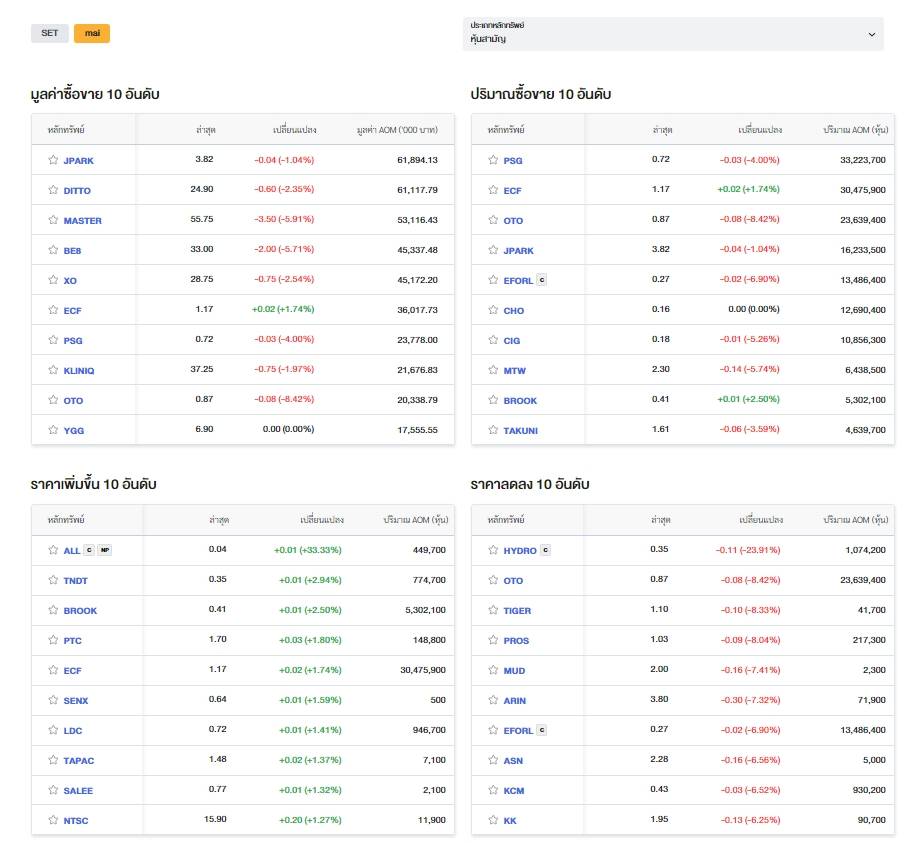This screenshot has width=924, height=843.
Task: Select HYDRO's volume 1,074,200
Action: pos(865,550)
